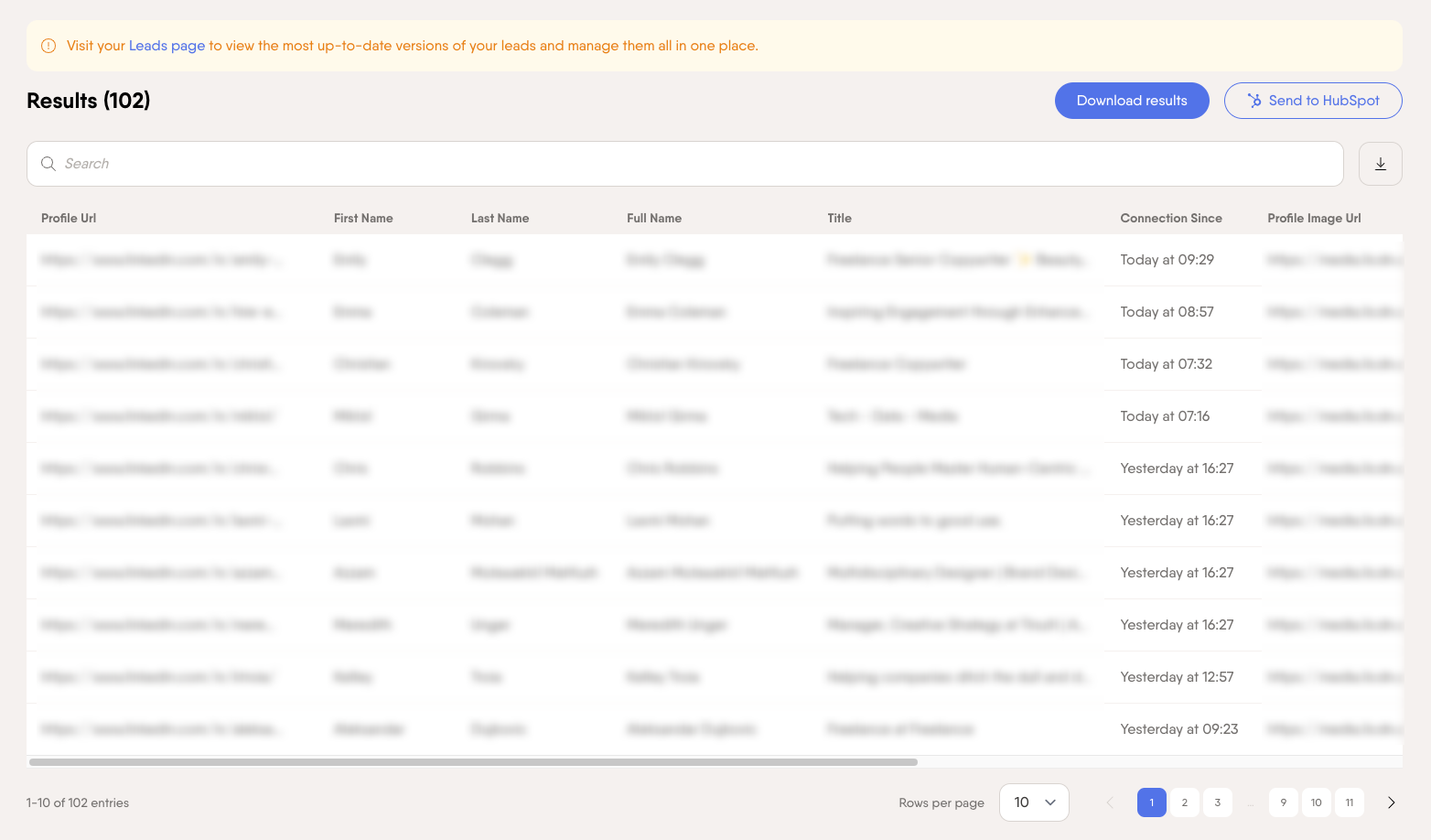Click the Send to HubSpot button
1431x840 pixels.
[1312, 101]
